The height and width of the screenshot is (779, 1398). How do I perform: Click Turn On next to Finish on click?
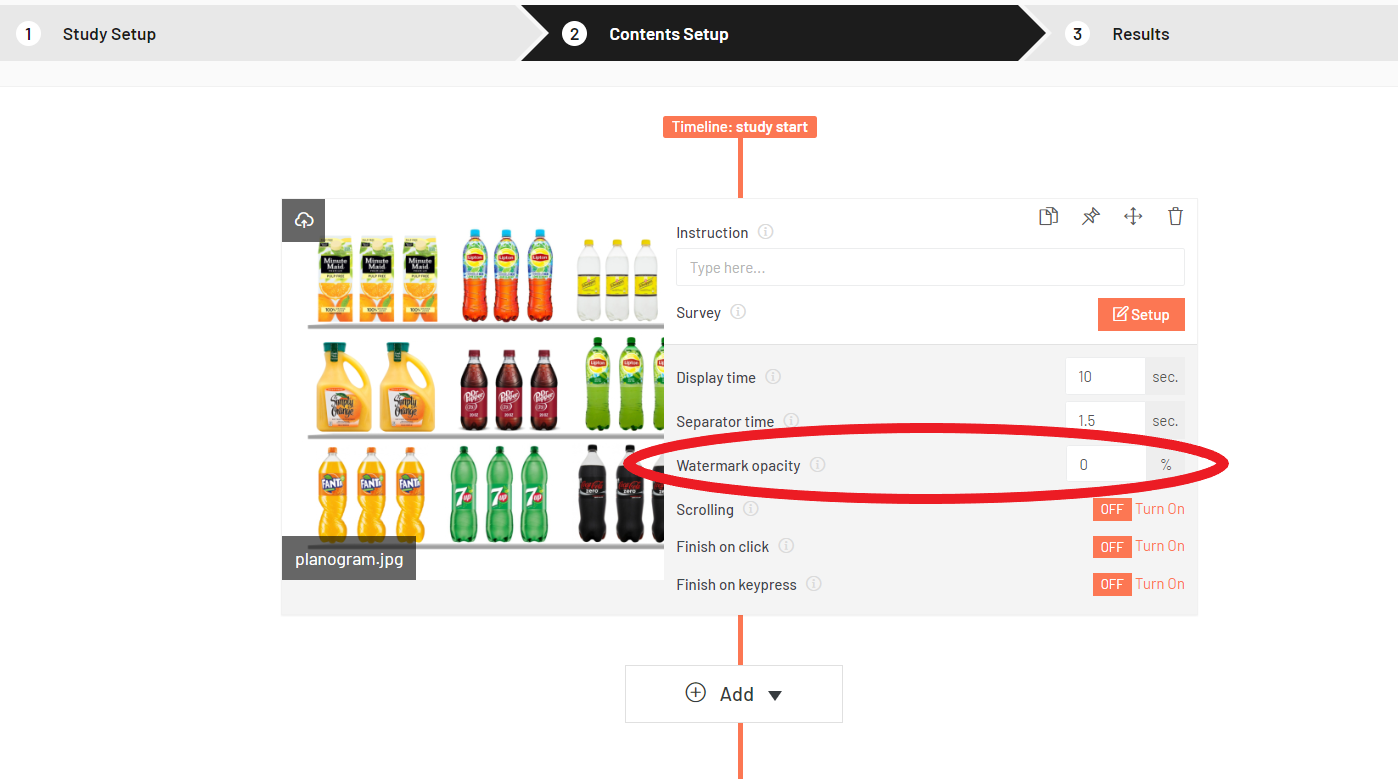1160,546
